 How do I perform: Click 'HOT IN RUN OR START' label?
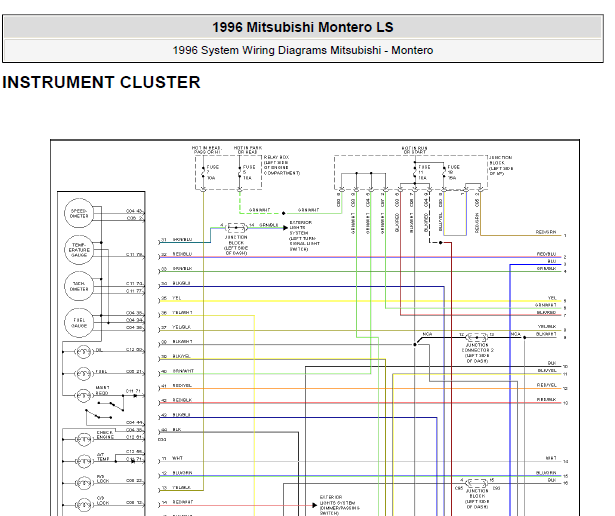[x=414, y=150]
